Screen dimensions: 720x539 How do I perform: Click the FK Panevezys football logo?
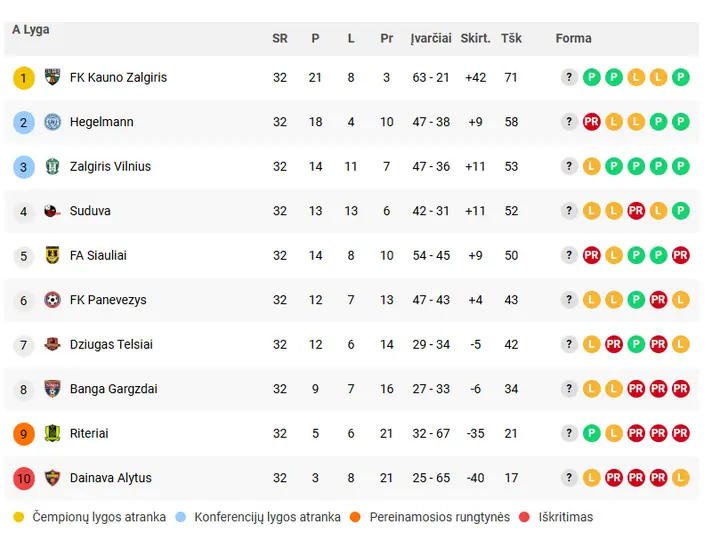[x=52, y=300]
